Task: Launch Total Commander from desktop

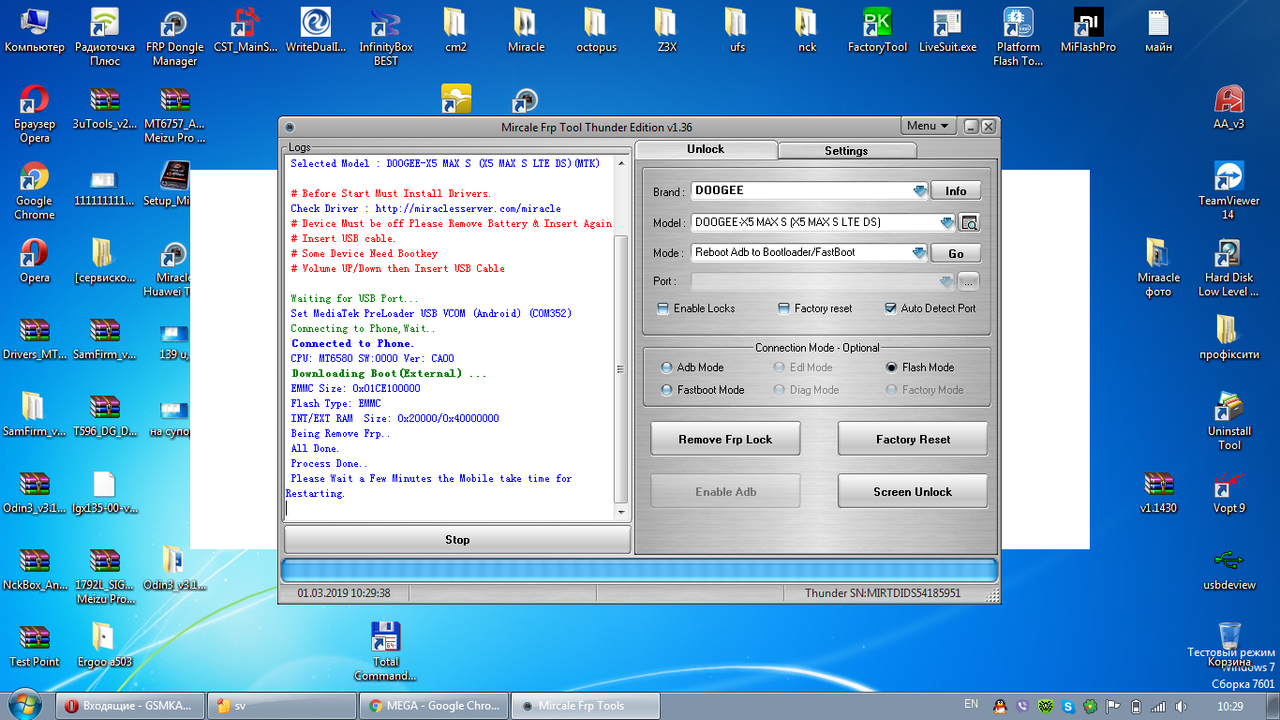Action: click(385, 651)
